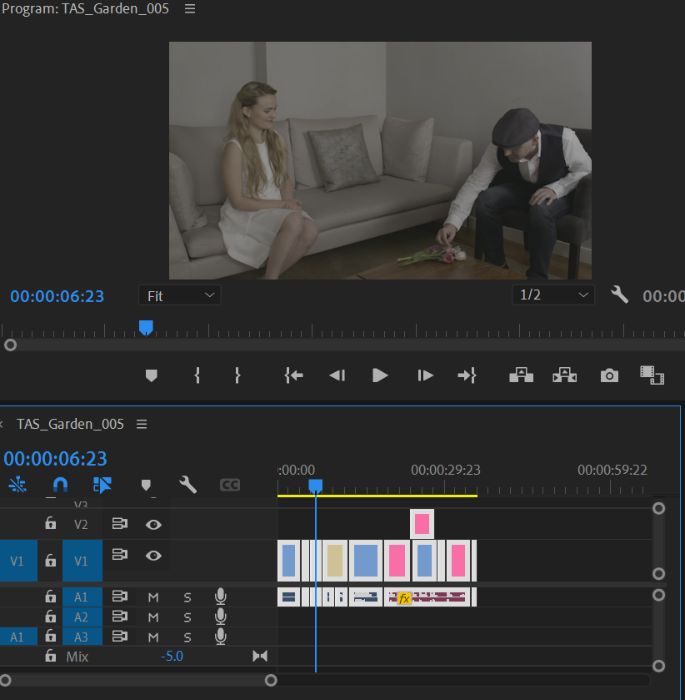Viewport: 685px width, 700px height.
Task: Step back one frame
Action: [337, 375]
